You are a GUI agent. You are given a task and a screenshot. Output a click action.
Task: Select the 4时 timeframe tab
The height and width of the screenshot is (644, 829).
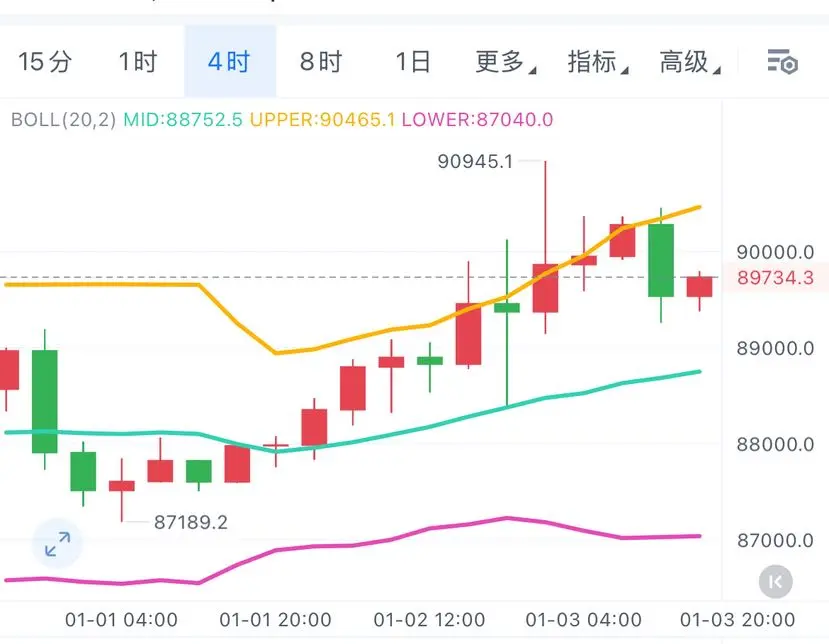click(229, 61)
